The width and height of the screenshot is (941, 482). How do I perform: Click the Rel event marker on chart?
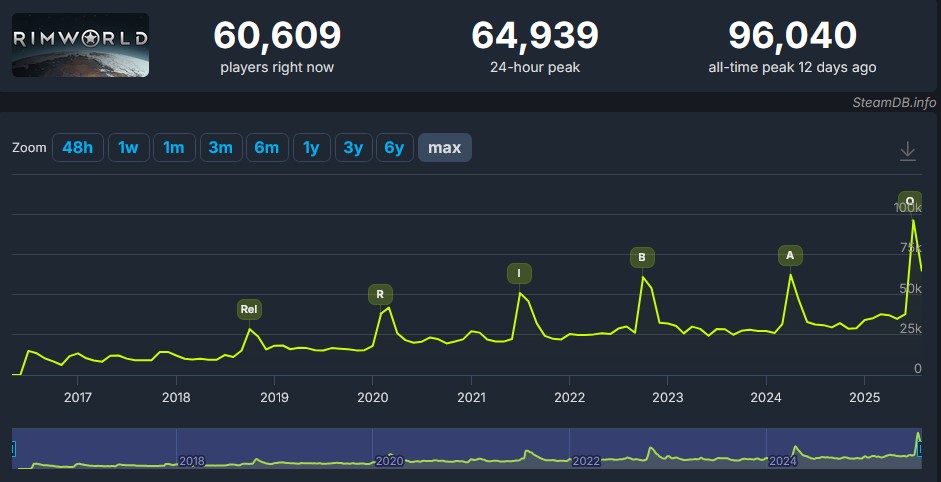click(x=249, y=310)
